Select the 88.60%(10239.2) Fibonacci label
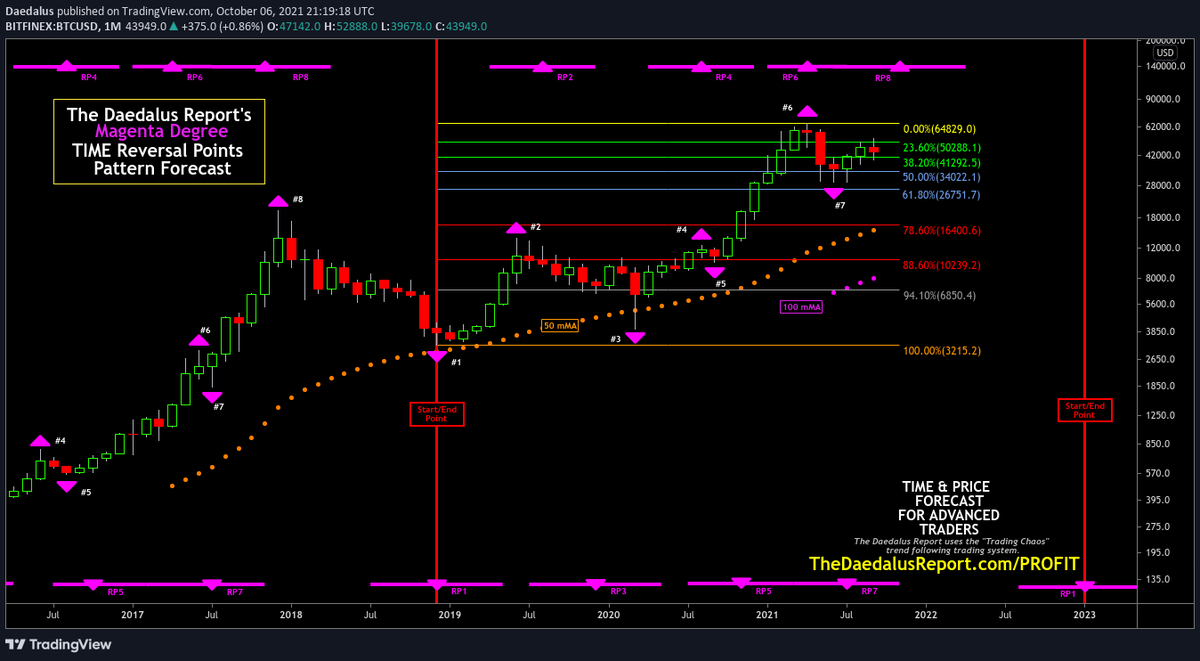The width and height of the screenshot is (1200, 661). pyautogui.click(x=943, y=266)
